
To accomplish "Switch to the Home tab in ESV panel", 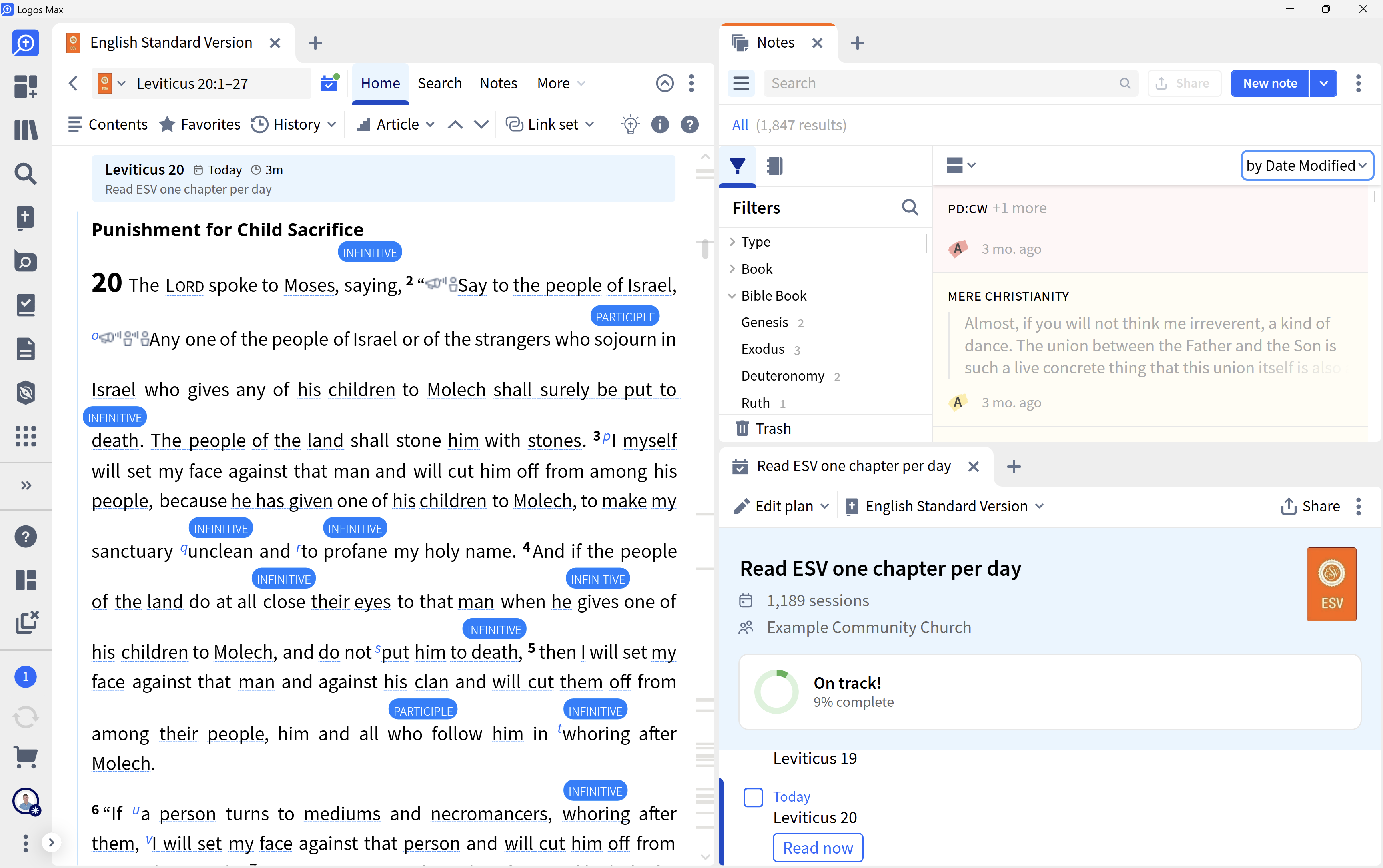I will coord(380,84).
